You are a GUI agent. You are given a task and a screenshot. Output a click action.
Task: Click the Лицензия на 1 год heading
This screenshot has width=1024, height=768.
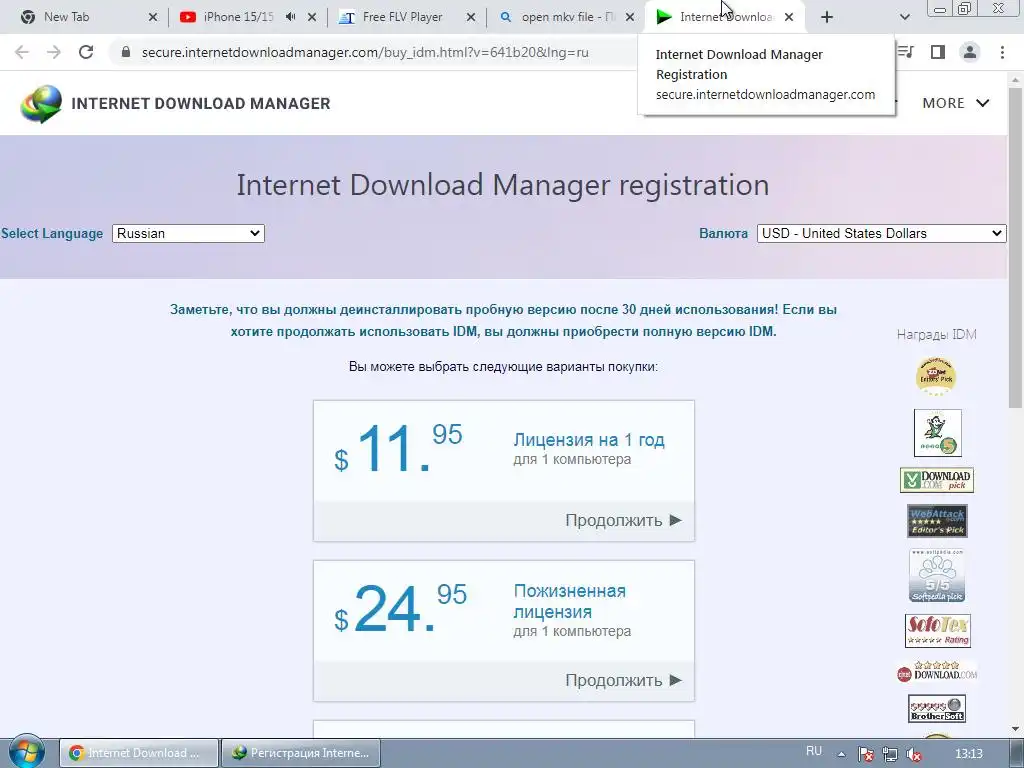[589, 440]
